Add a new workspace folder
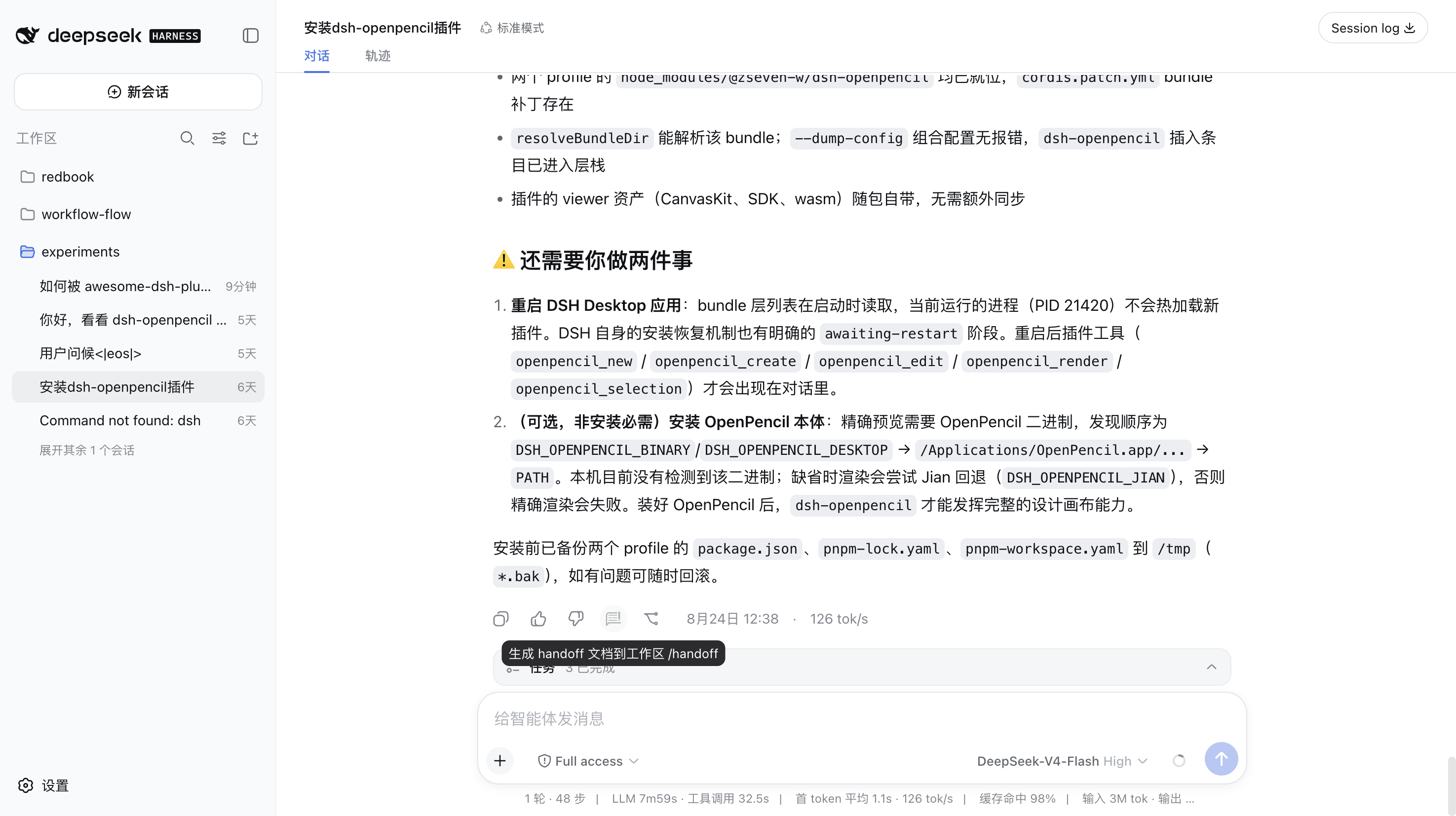Viewport: 1456px width, 816px height. coord(250,139)
